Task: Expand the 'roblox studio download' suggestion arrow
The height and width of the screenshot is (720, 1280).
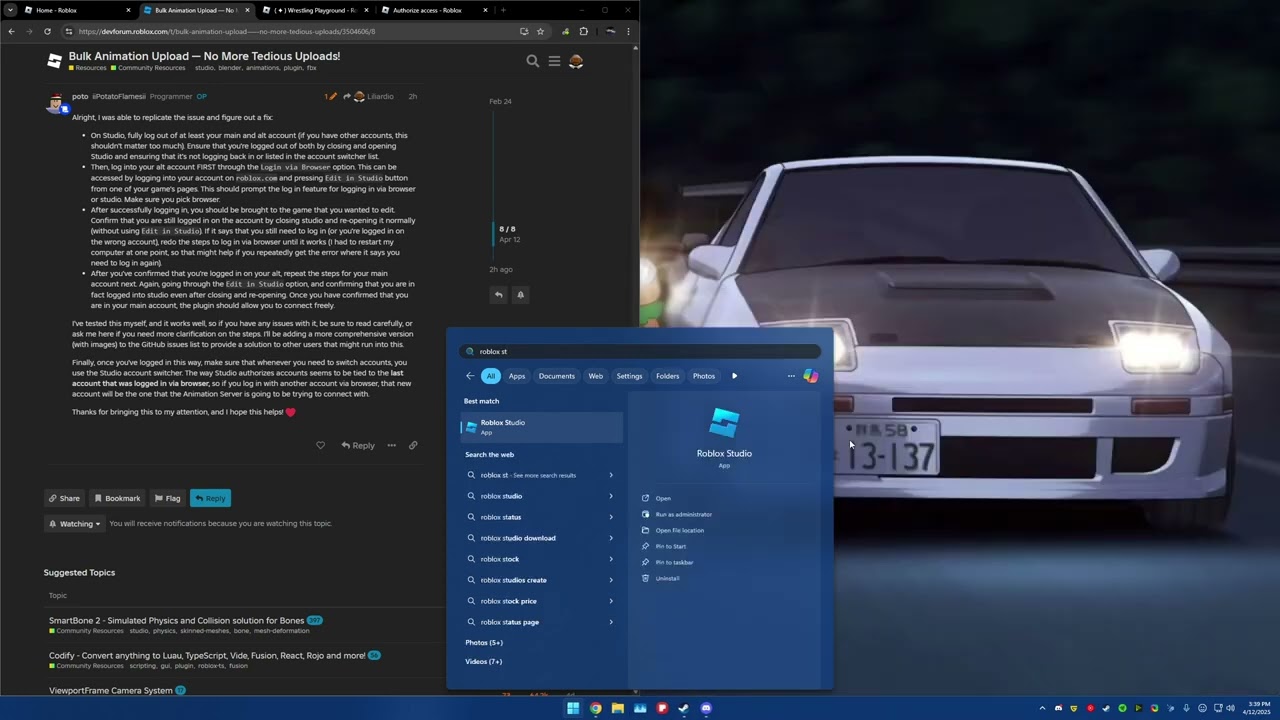Action: click(611, 538)
